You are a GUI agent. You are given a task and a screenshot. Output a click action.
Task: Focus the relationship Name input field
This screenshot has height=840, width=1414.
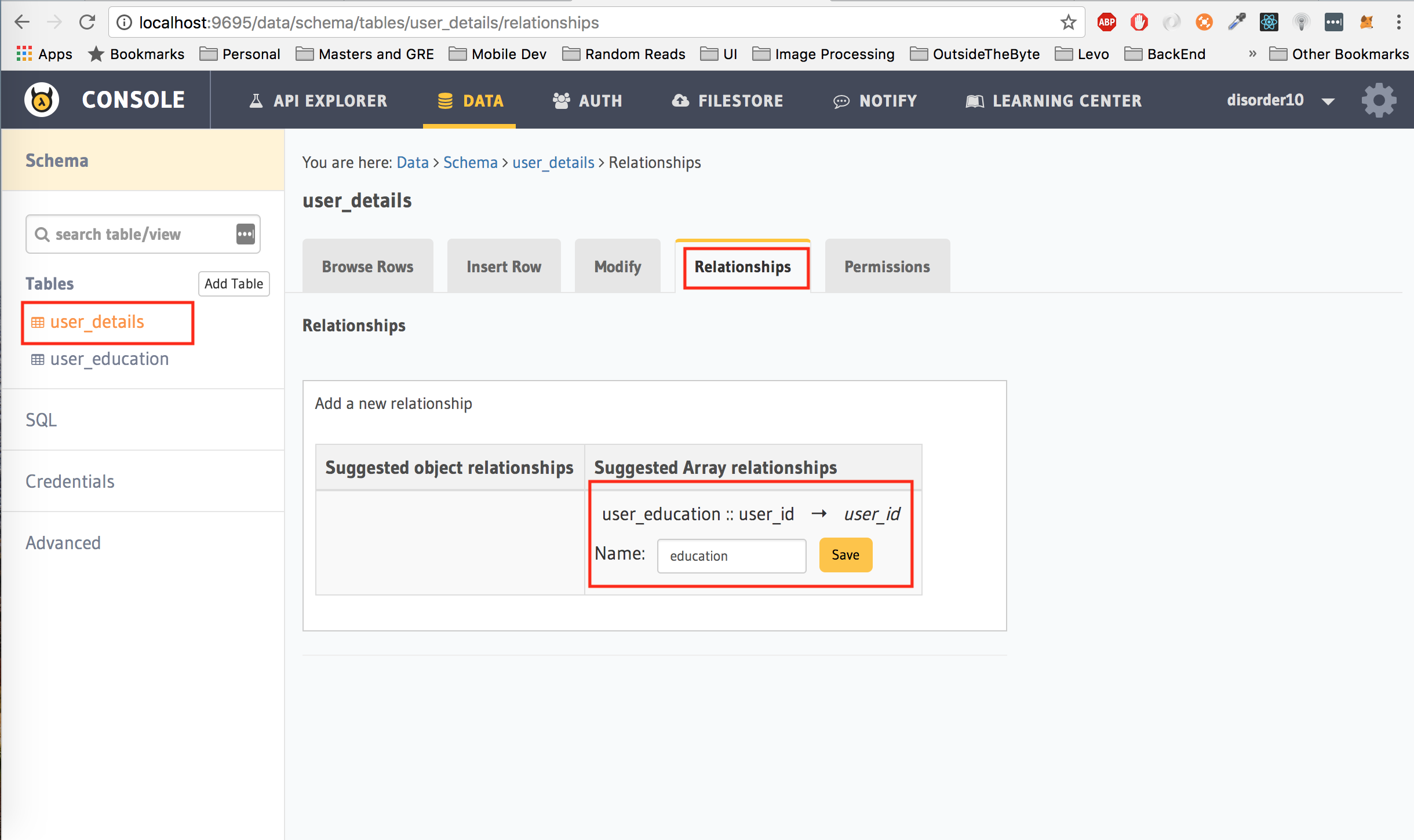pos(731,556)
